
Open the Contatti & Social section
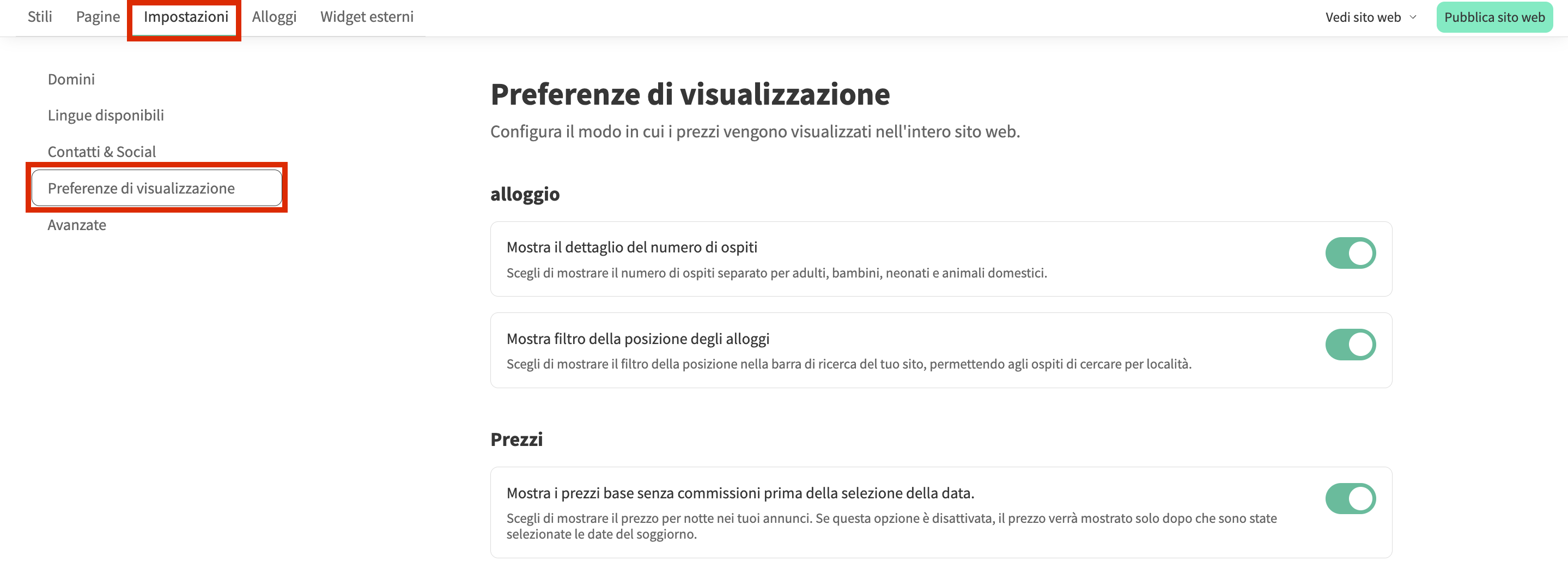[102, 152]
